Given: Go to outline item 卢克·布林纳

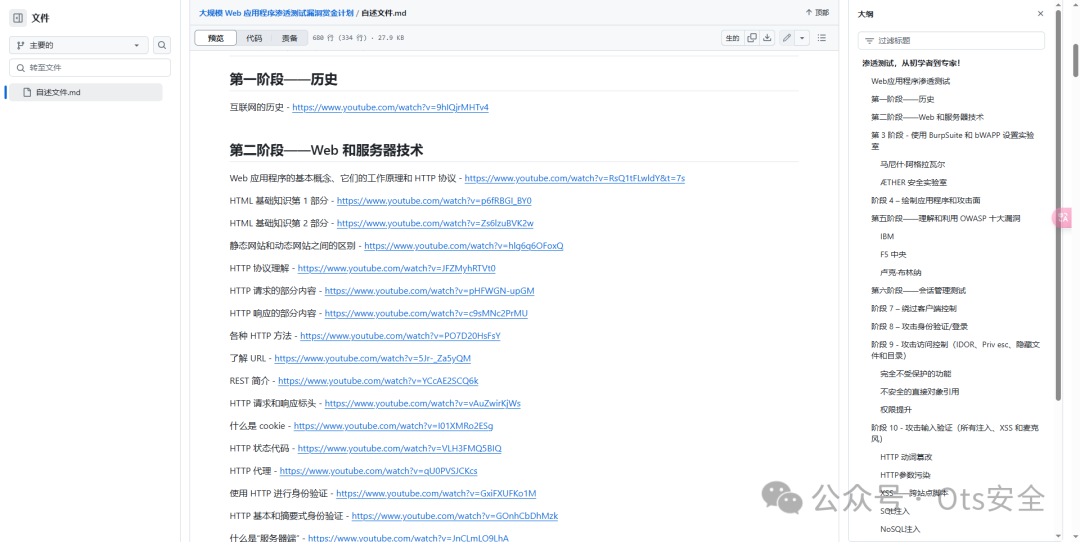Looking at the screenshot, I should (x=900, y=273).
